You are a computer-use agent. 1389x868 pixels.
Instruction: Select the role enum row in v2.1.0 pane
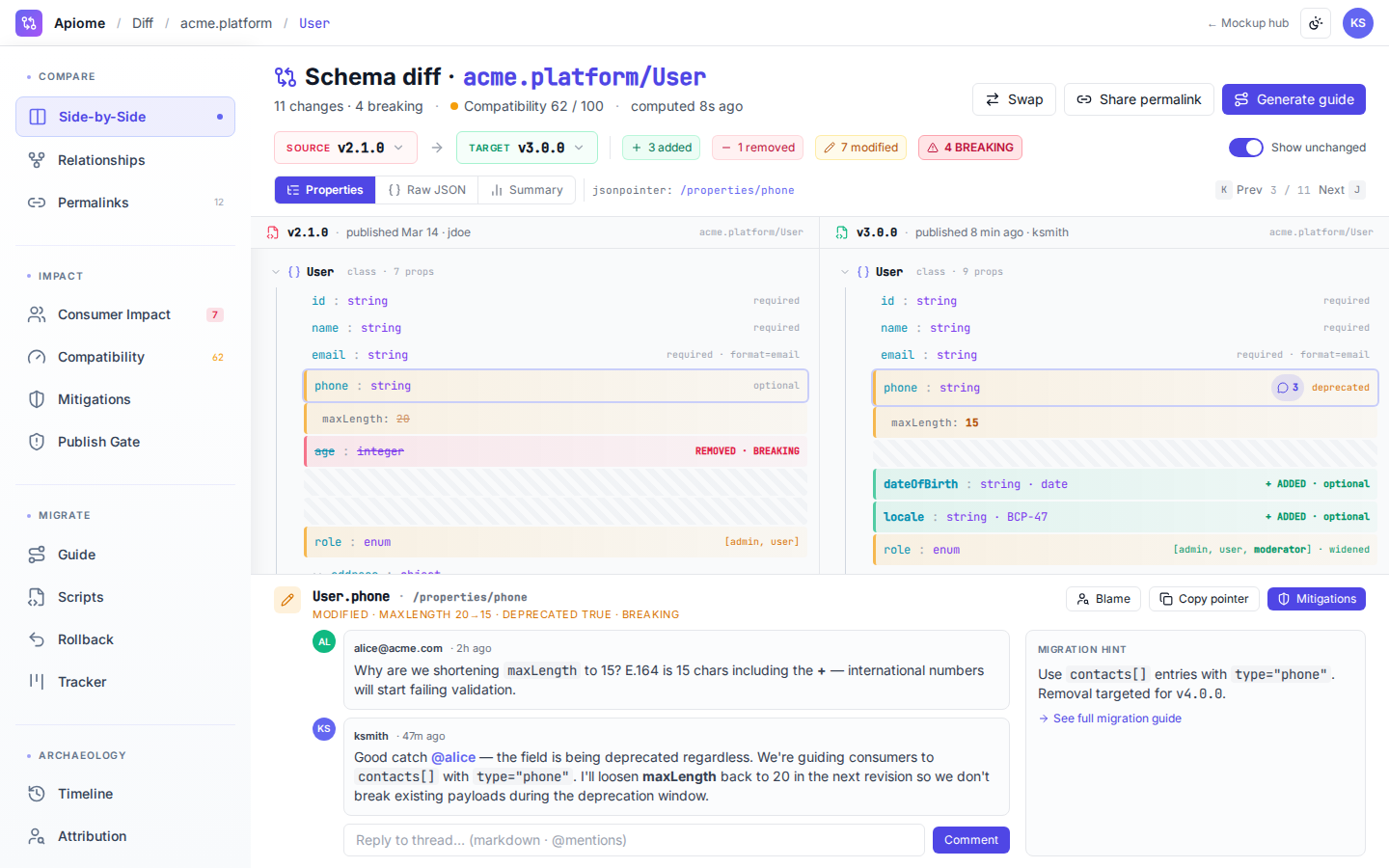point(556,542)
